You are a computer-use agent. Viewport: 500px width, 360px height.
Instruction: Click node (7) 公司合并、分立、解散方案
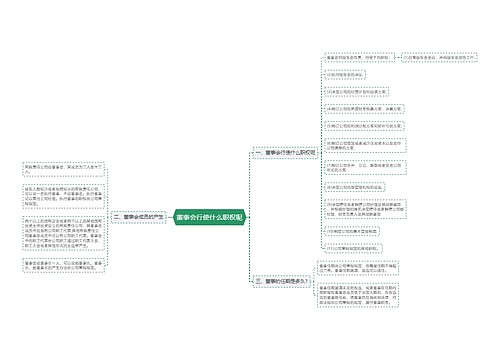tap(365, 167)
